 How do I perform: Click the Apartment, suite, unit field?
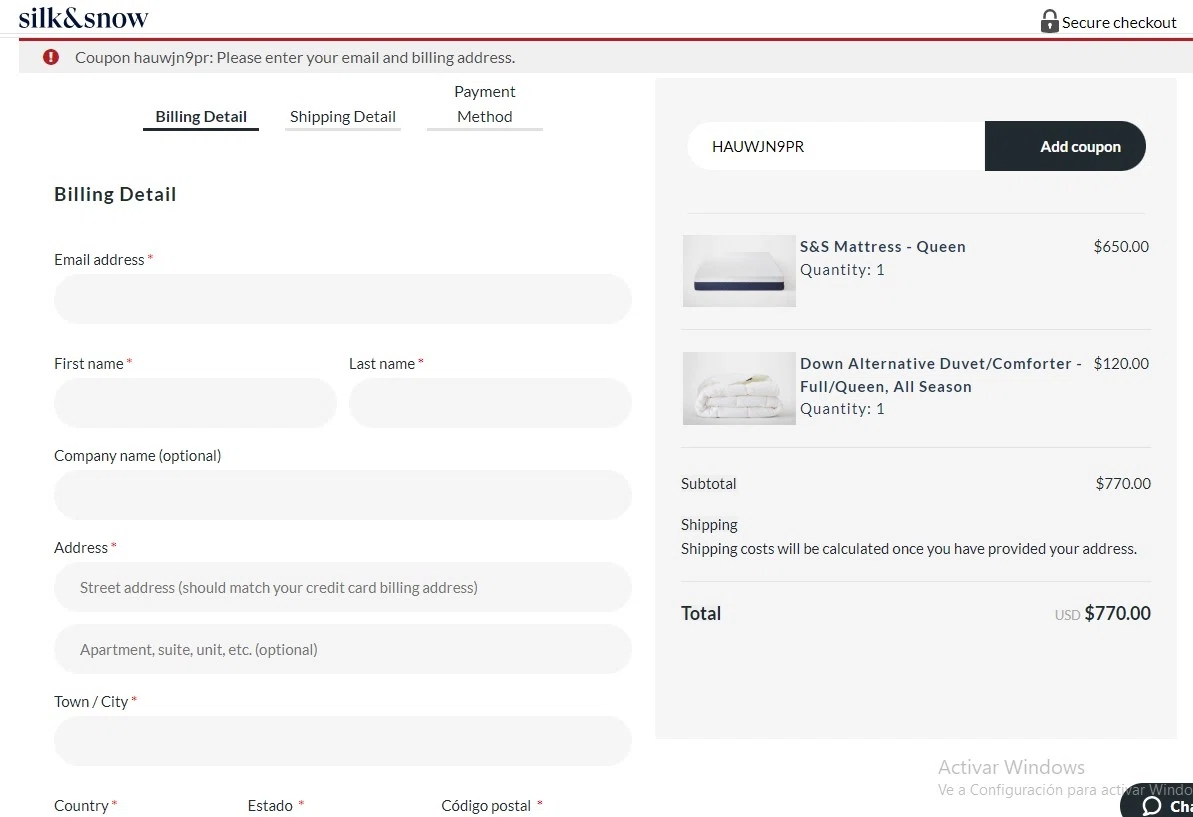tap(342, 649)
